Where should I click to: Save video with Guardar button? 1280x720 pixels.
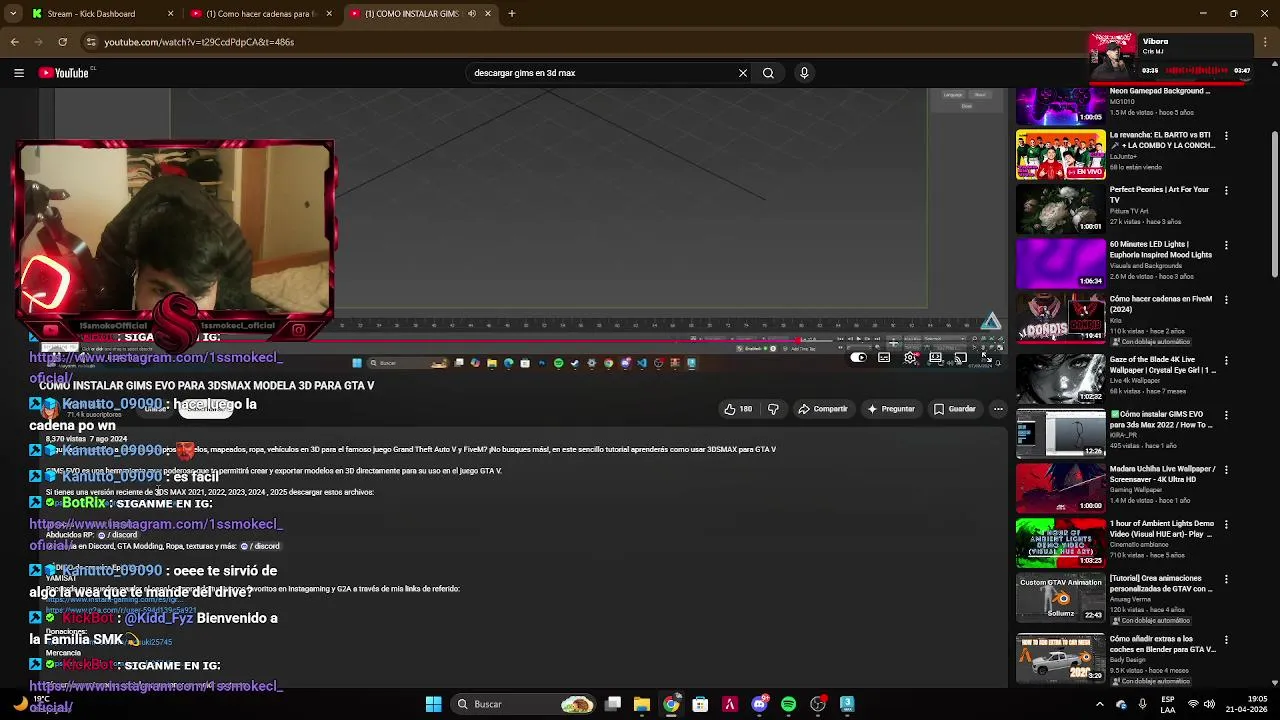pyautogui.click(x=954, y=409)
